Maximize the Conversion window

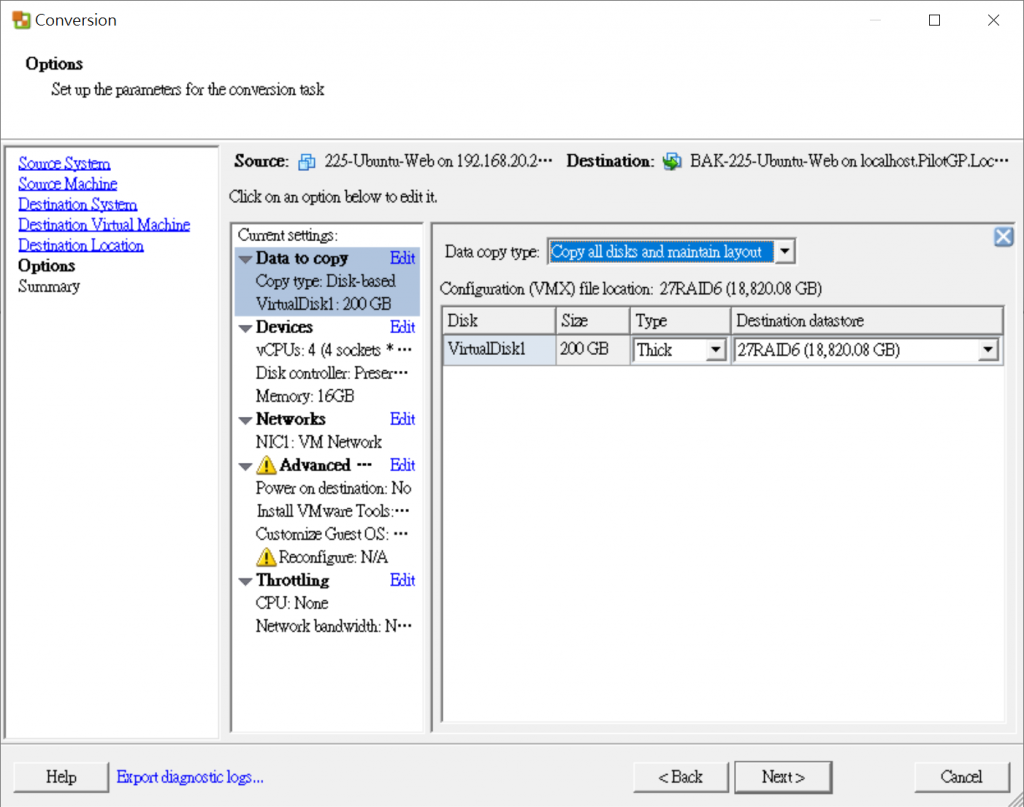pos(935,20)
